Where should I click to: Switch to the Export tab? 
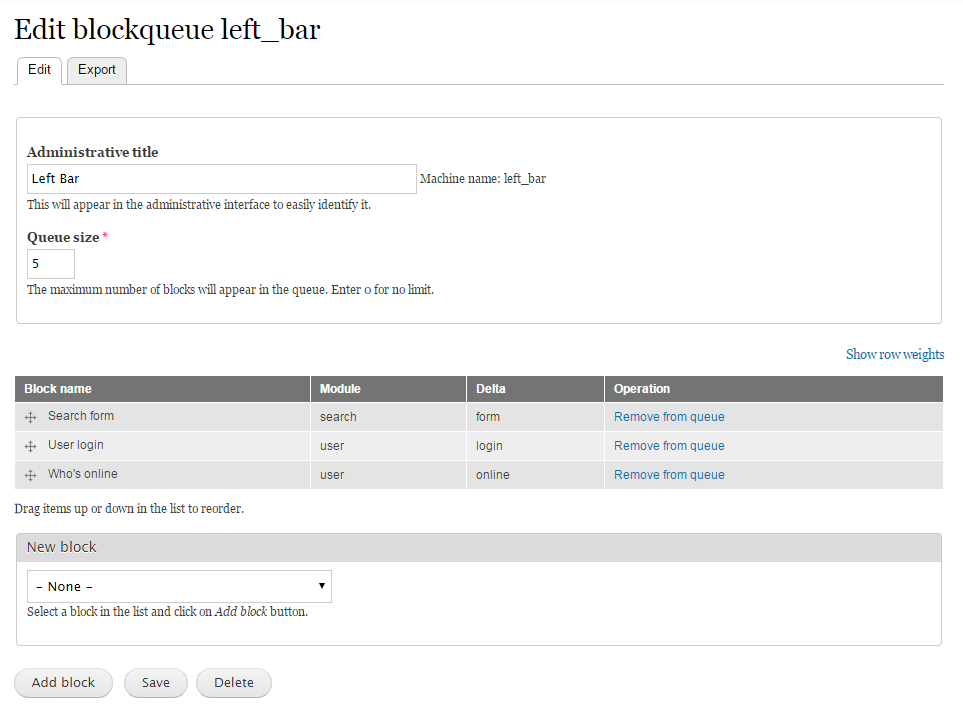pyautogui.click(x=96, y=70)
